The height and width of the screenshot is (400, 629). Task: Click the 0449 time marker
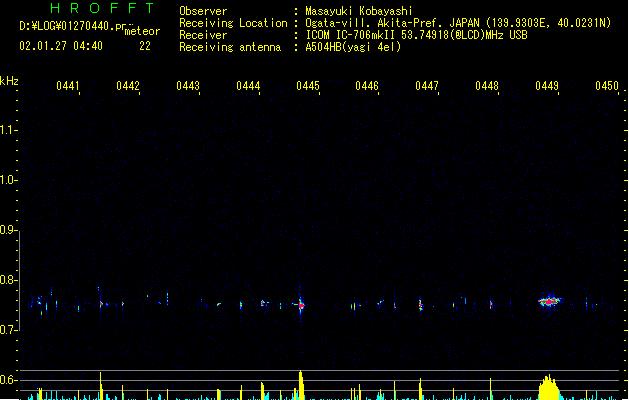tap(547, 86)
